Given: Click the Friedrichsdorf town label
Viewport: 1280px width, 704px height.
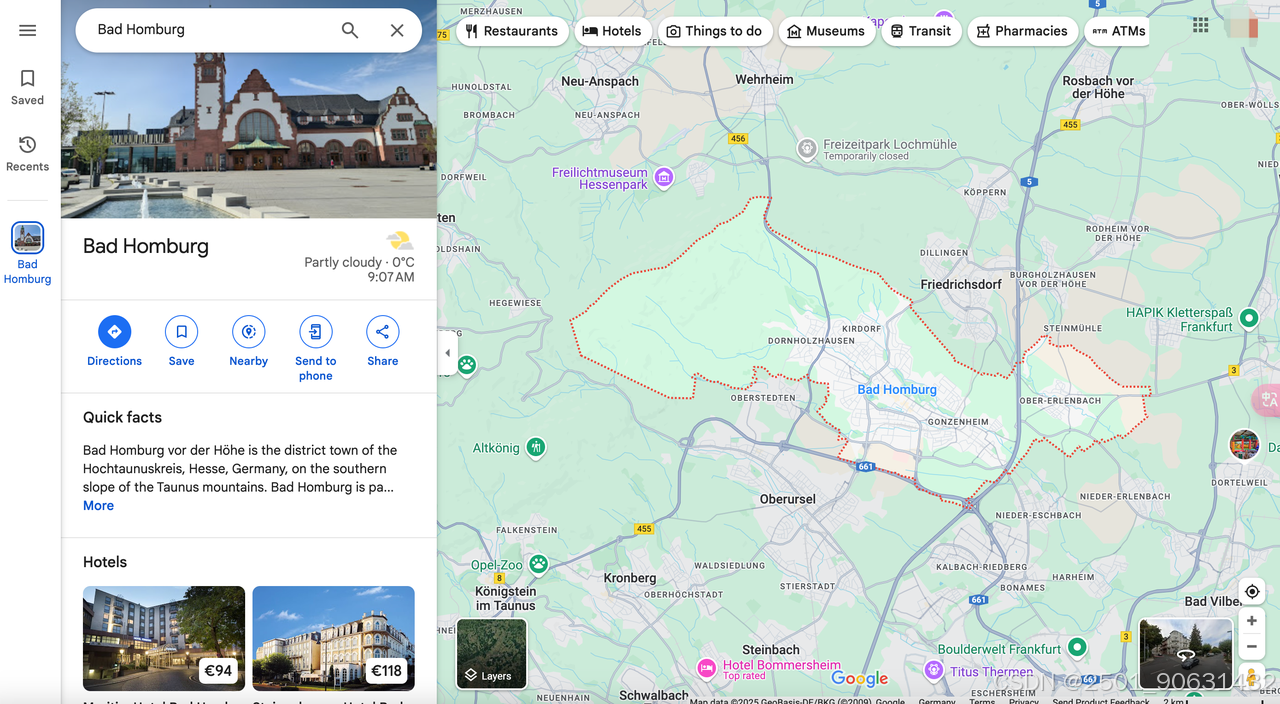Looking at the screenshot, I should [x=961, y=285].
